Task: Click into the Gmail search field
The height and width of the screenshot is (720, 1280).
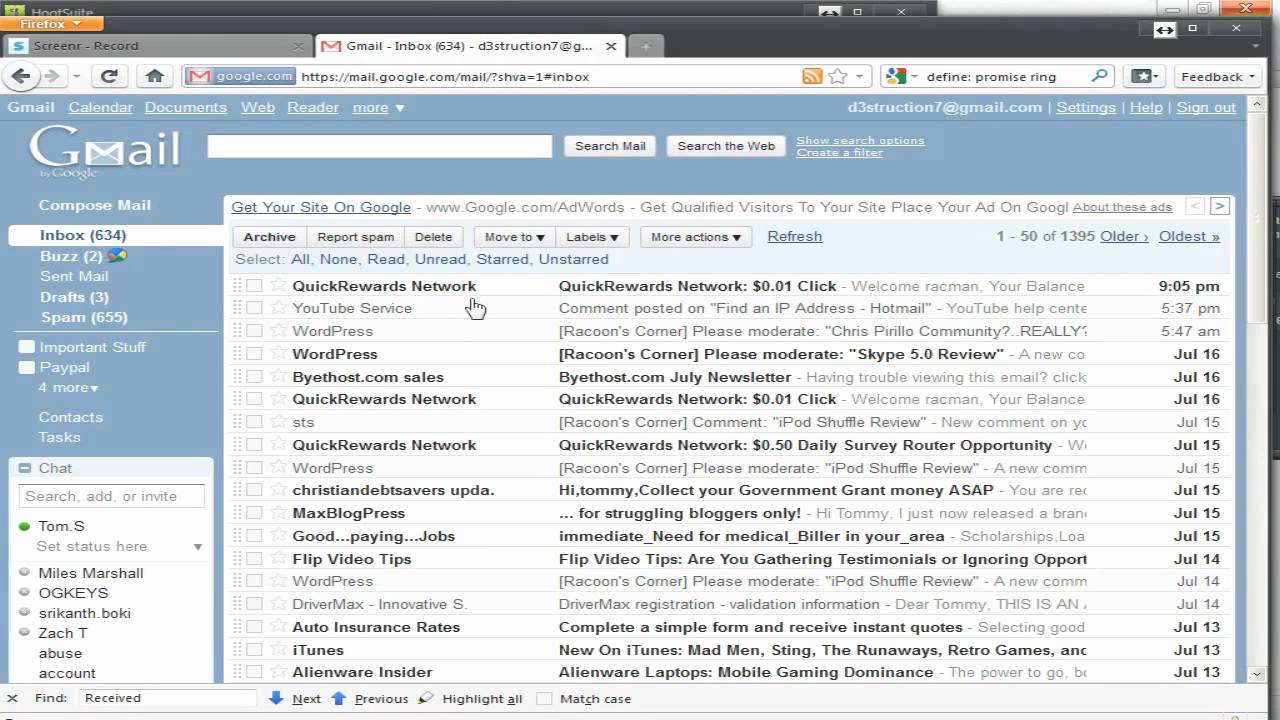Action: pyautogui.click(x=380, y=146)
